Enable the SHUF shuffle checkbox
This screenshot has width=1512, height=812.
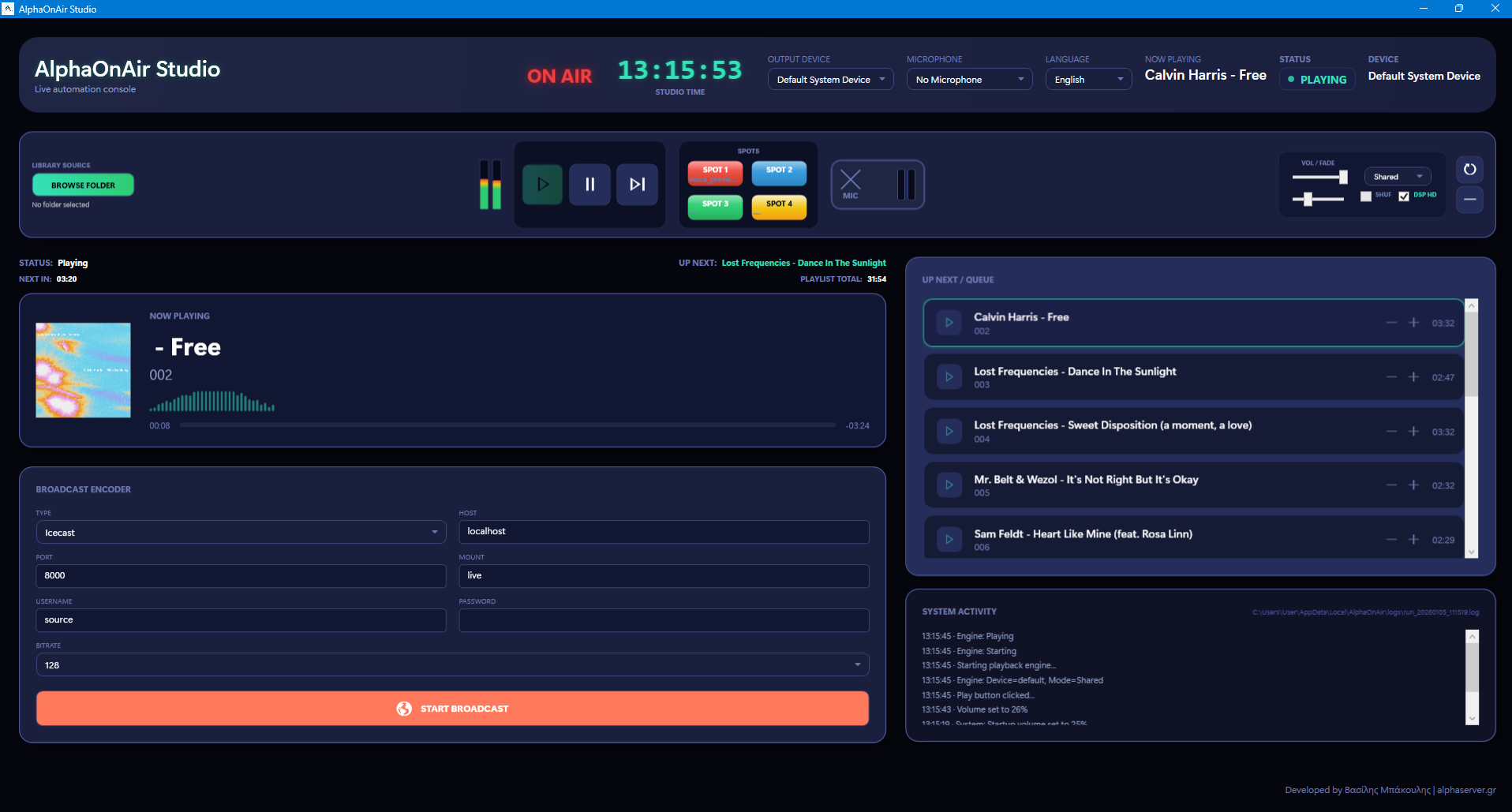click(x=1366, y=195)
